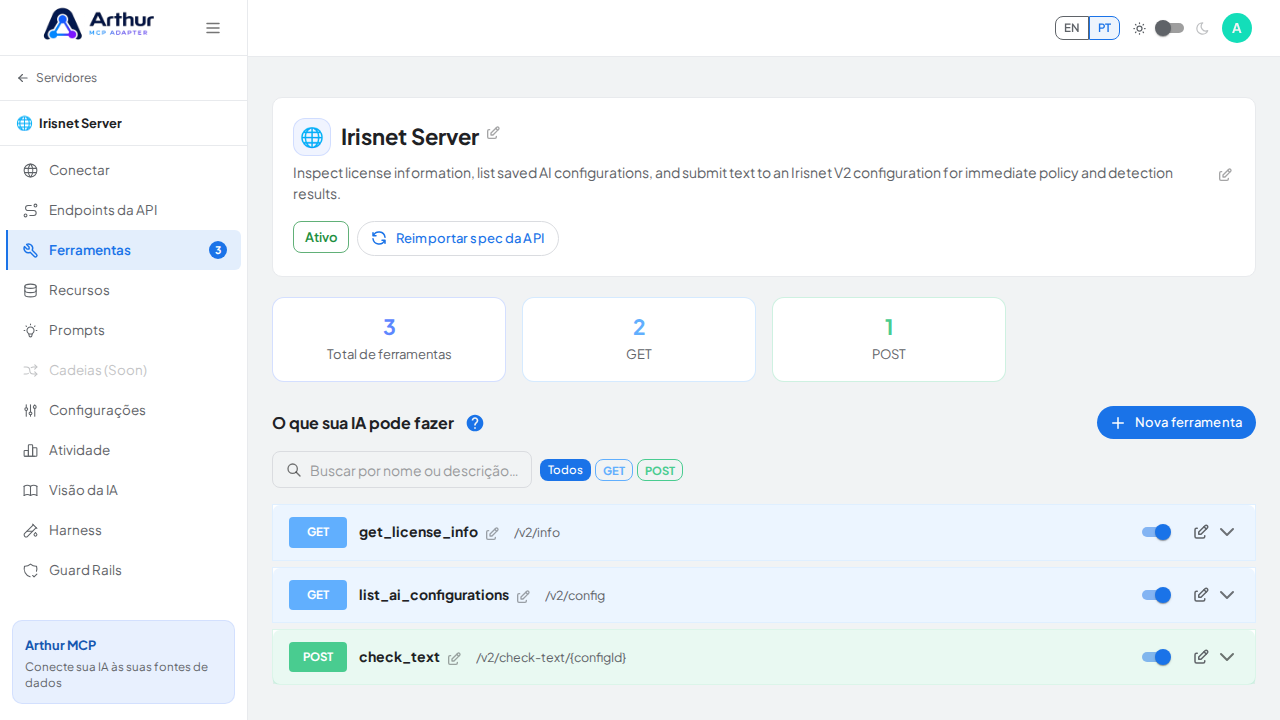Expand the list_ai_configurations row
The image size is (1280, 720).
1227,595
